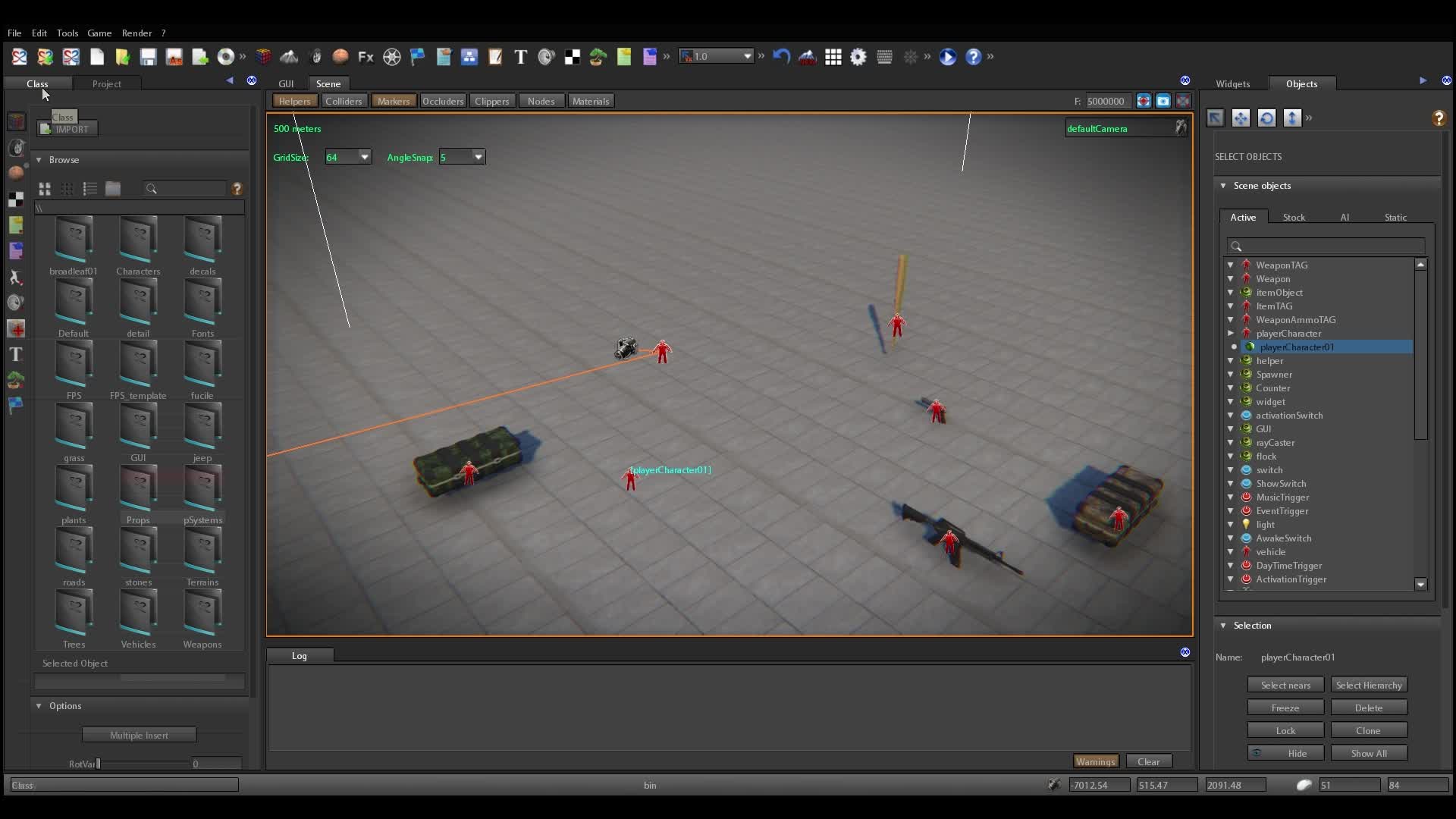The width and height of the screenshot is (1456, 819).
Task: Switch to the Widgets tab
Action: point(1232,84)
